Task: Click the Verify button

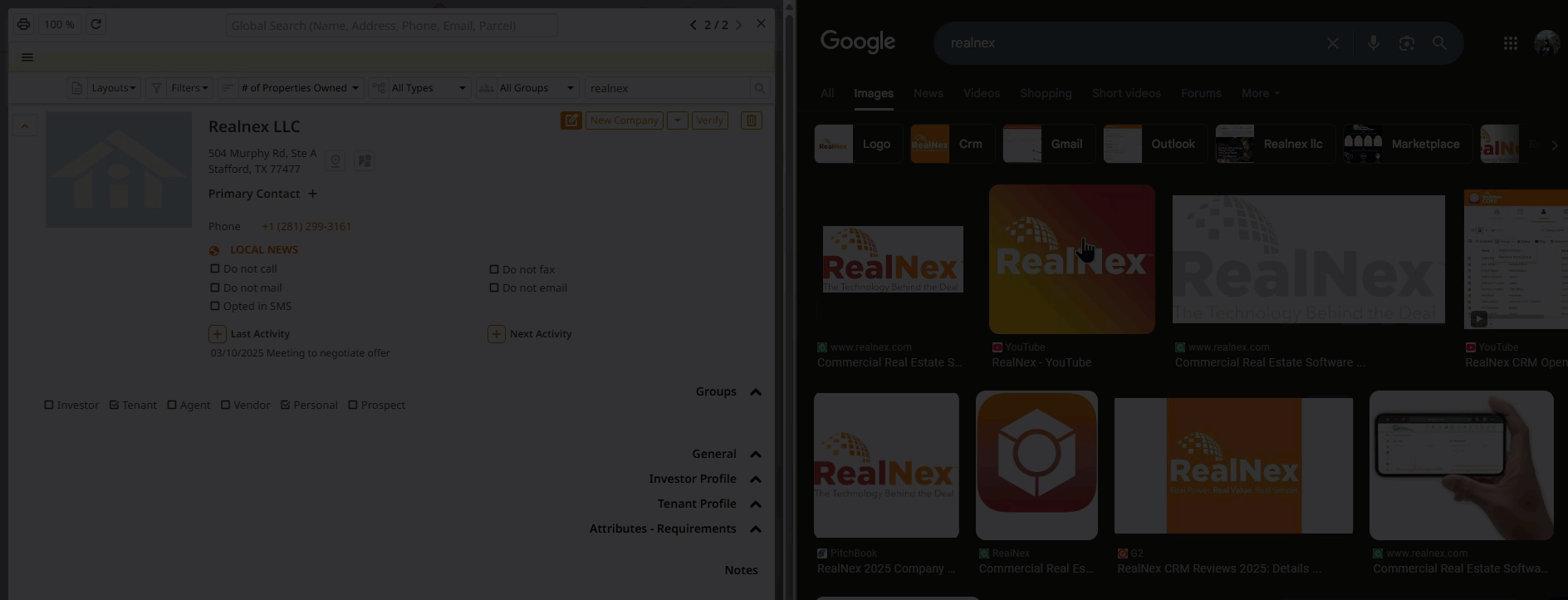Action: [x=710, y=120]
